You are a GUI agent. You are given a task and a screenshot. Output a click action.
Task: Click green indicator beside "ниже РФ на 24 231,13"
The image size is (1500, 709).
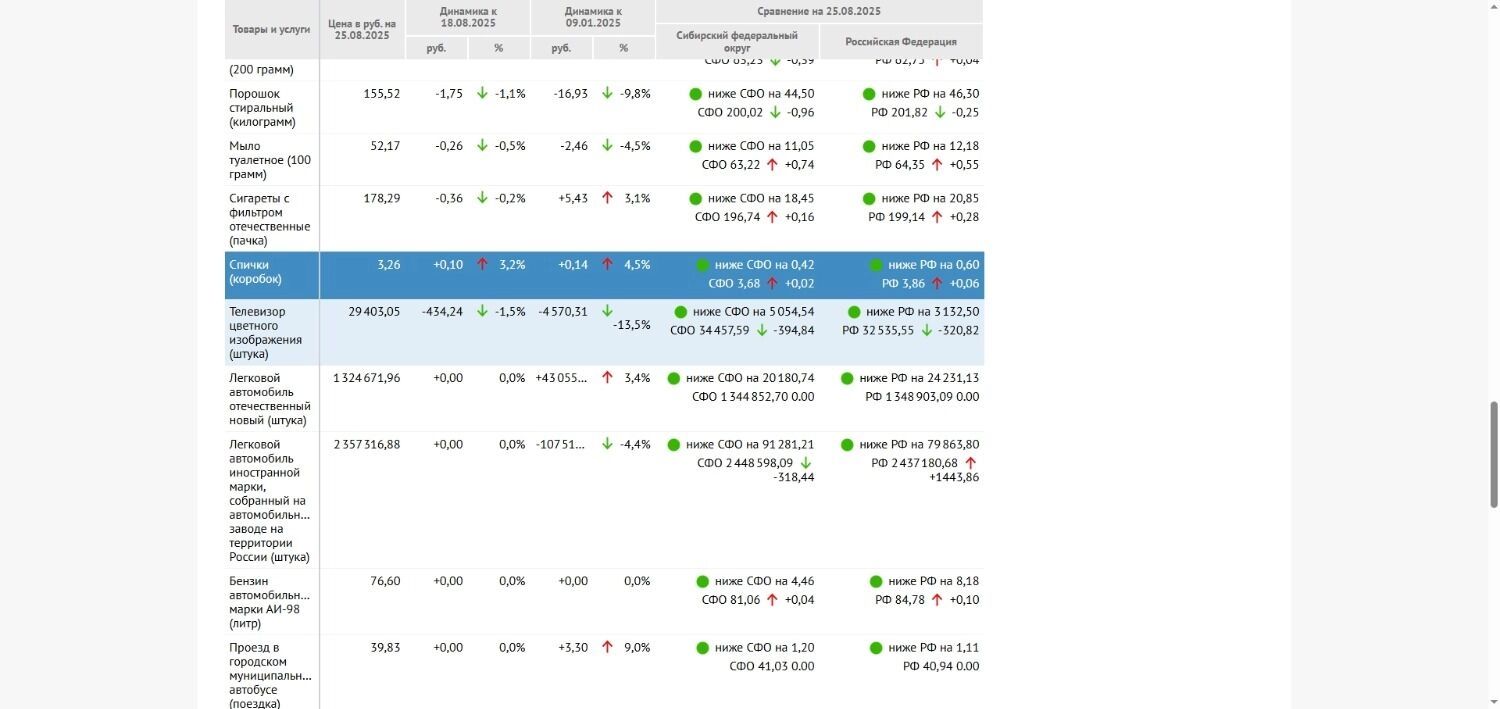tap(847, 379)
